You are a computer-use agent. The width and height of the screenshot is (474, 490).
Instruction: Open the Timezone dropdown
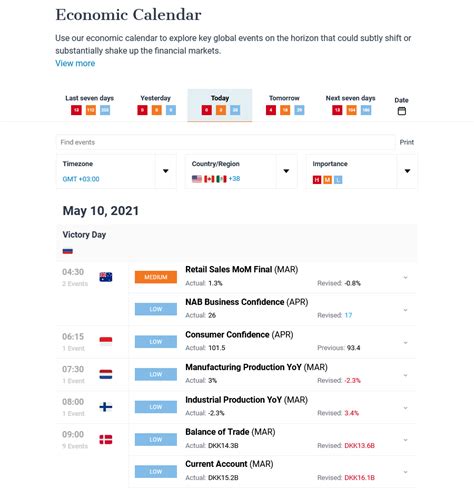116,171
